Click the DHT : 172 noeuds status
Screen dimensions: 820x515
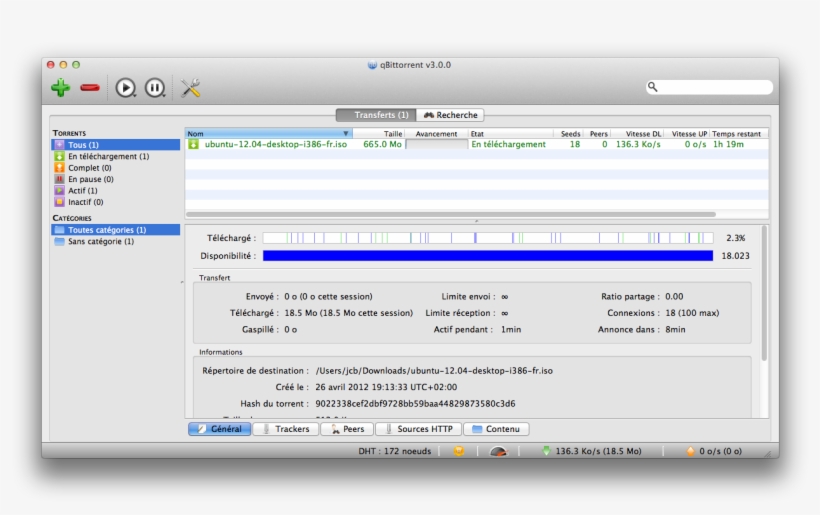tap(395, 451)
